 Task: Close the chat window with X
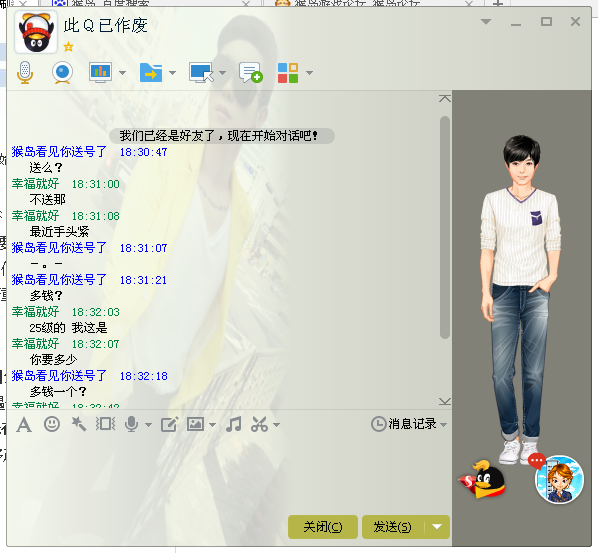(575, 22)
